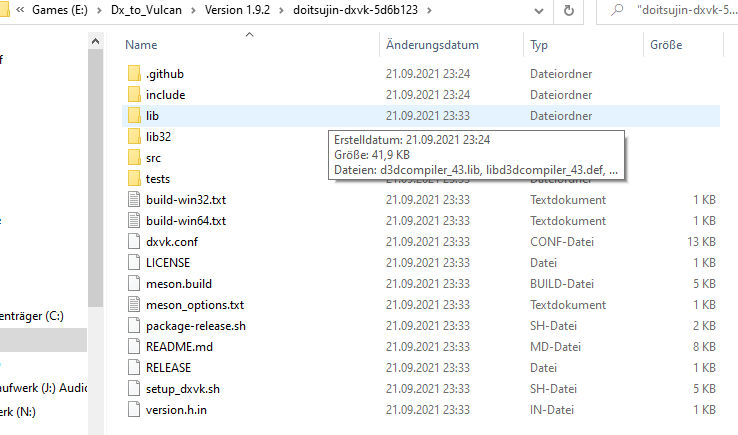
Task: Click the include folder name
Action: (166, 95)
